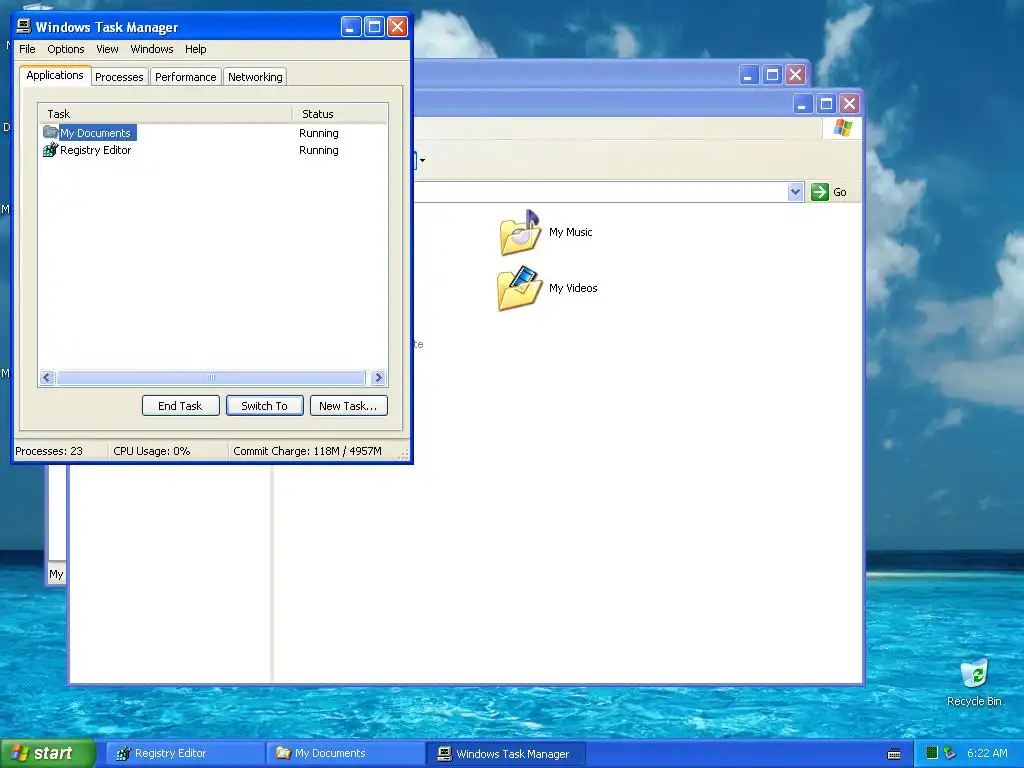Click the Task column header
Viewport: 1024px width, 768px height.
tap(165, 114)
